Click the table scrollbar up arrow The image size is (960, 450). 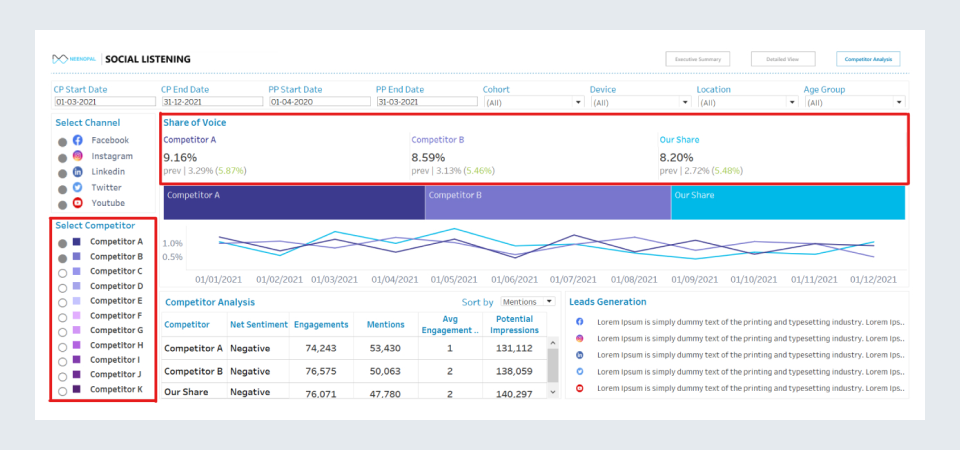[x=553, y=343]
